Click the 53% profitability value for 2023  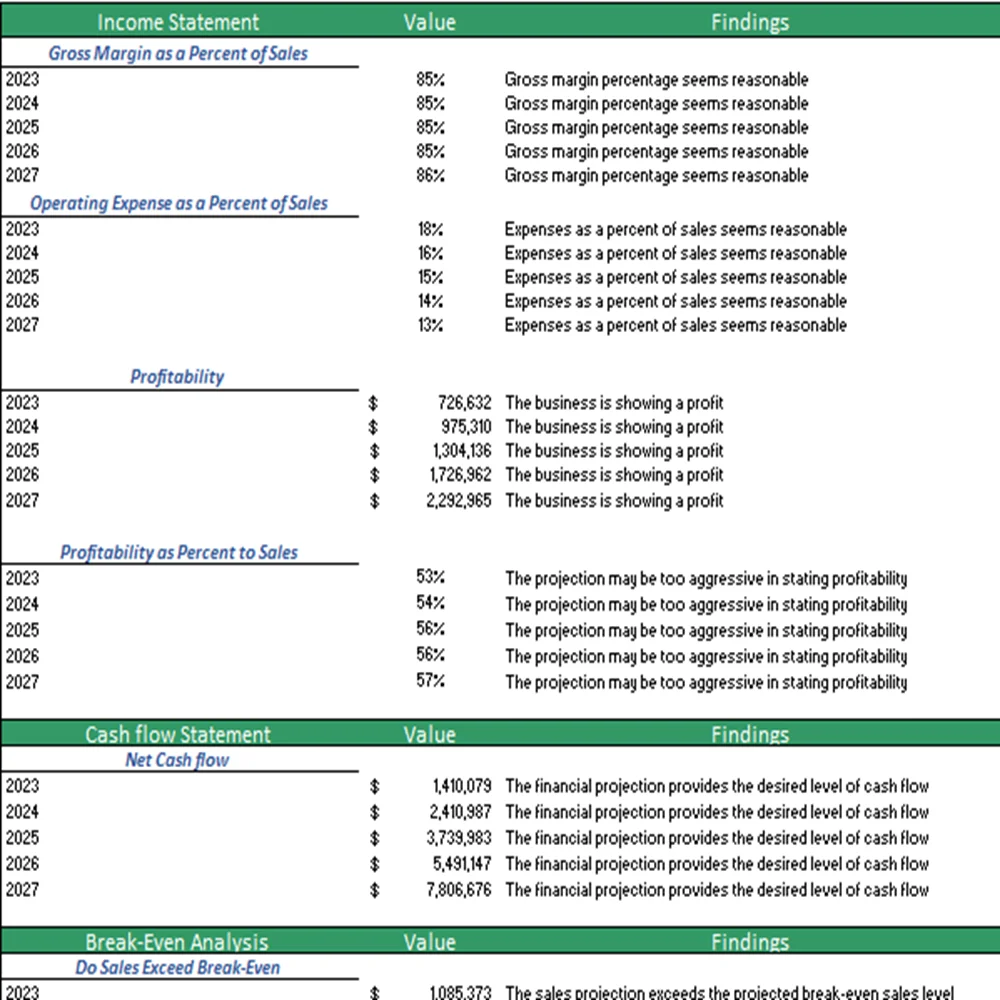click(429, 578)
